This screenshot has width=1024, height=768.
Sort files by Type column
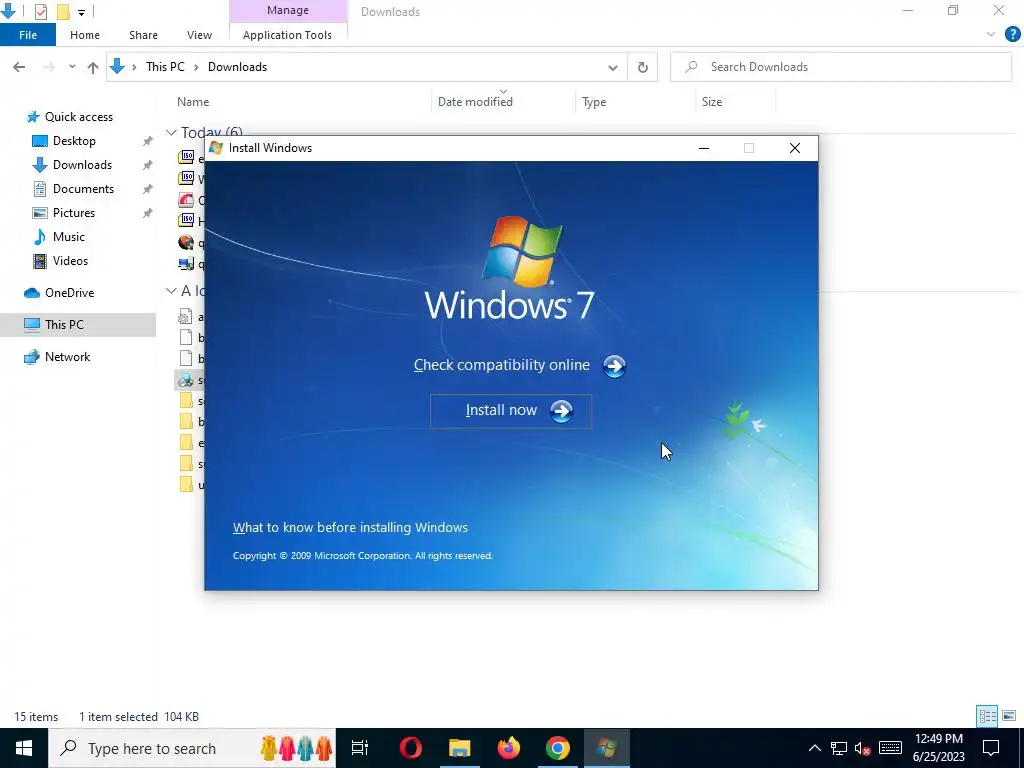[x=594, y=102]
